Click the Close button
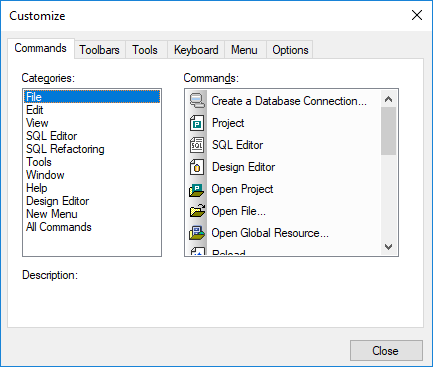 click(x=386, y=351)
